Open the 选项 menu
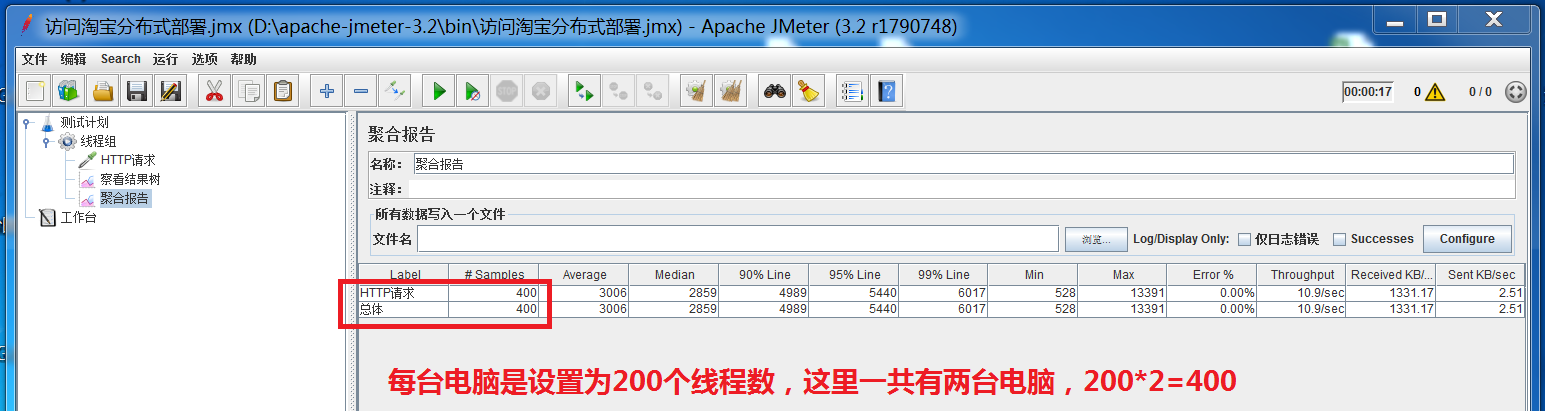This screenshot has width=1545, height=411. (x=205, y=59)
